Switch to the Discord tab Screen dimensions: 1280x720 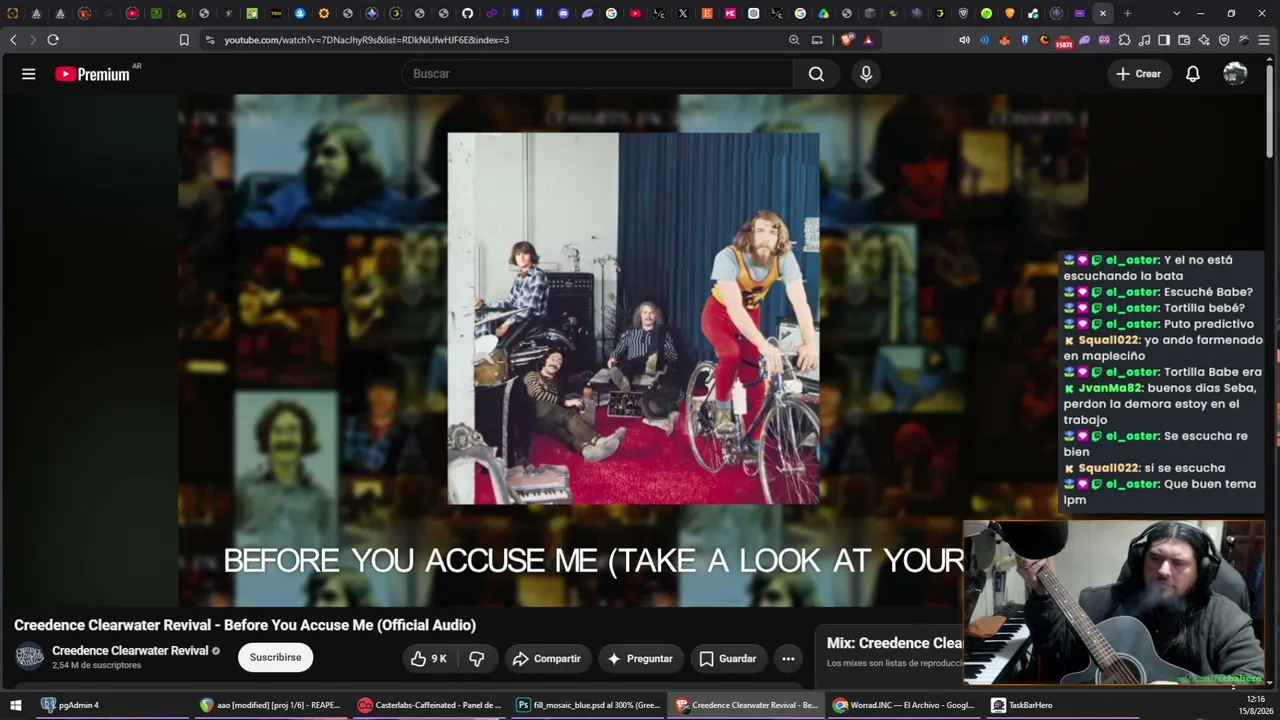click(563, 13)
